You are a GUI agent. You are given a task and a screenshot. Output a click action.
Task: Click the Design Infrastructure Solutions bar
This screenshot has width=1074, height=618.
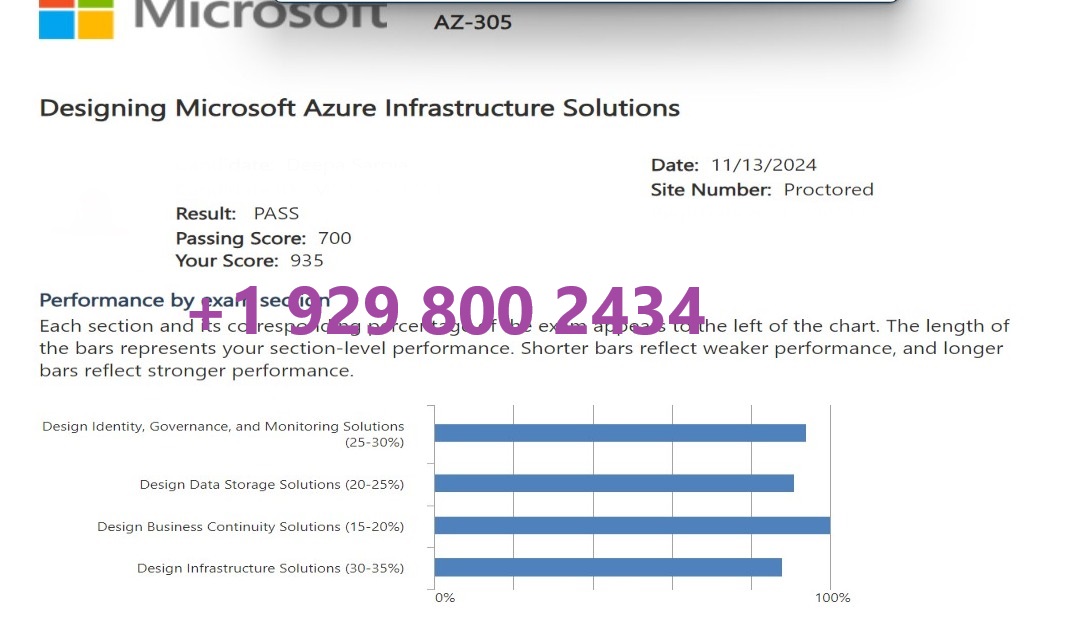(608, 567)
